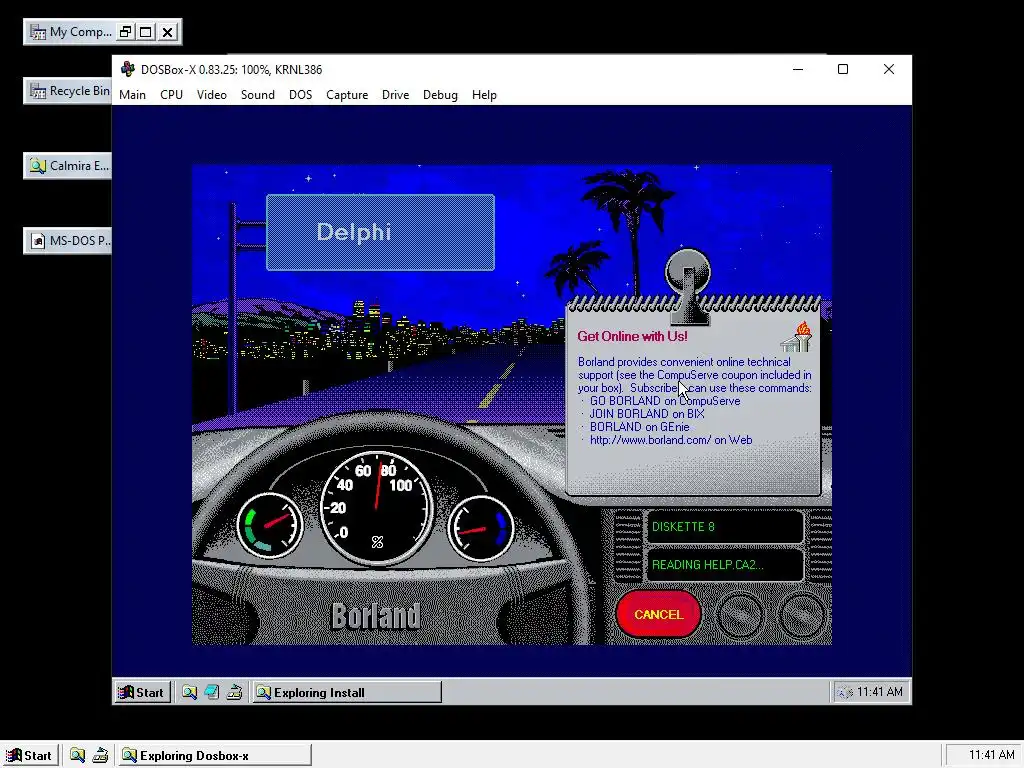
Task: Click the first greyed round dashboard button
Action: click(x=739, y=615)
